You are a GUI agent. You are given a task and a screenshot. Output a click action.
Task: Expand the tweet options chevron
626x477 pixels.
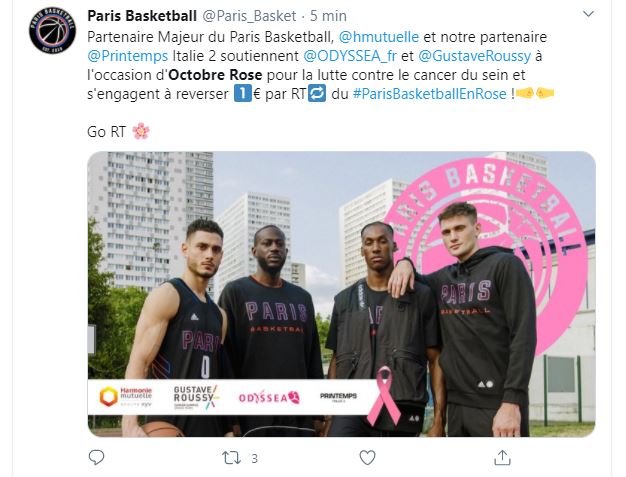coord(588,15)
